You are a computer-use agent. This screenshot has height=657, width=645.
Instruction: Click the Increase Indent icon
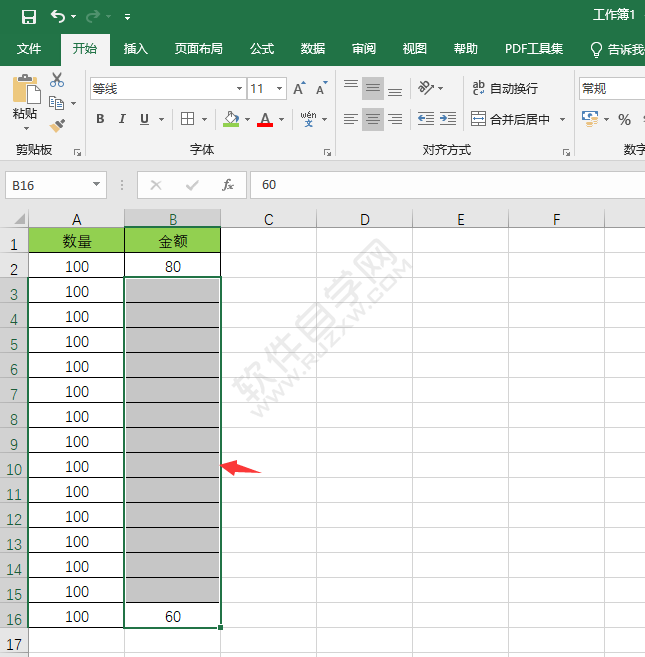[x=448, y=119]
